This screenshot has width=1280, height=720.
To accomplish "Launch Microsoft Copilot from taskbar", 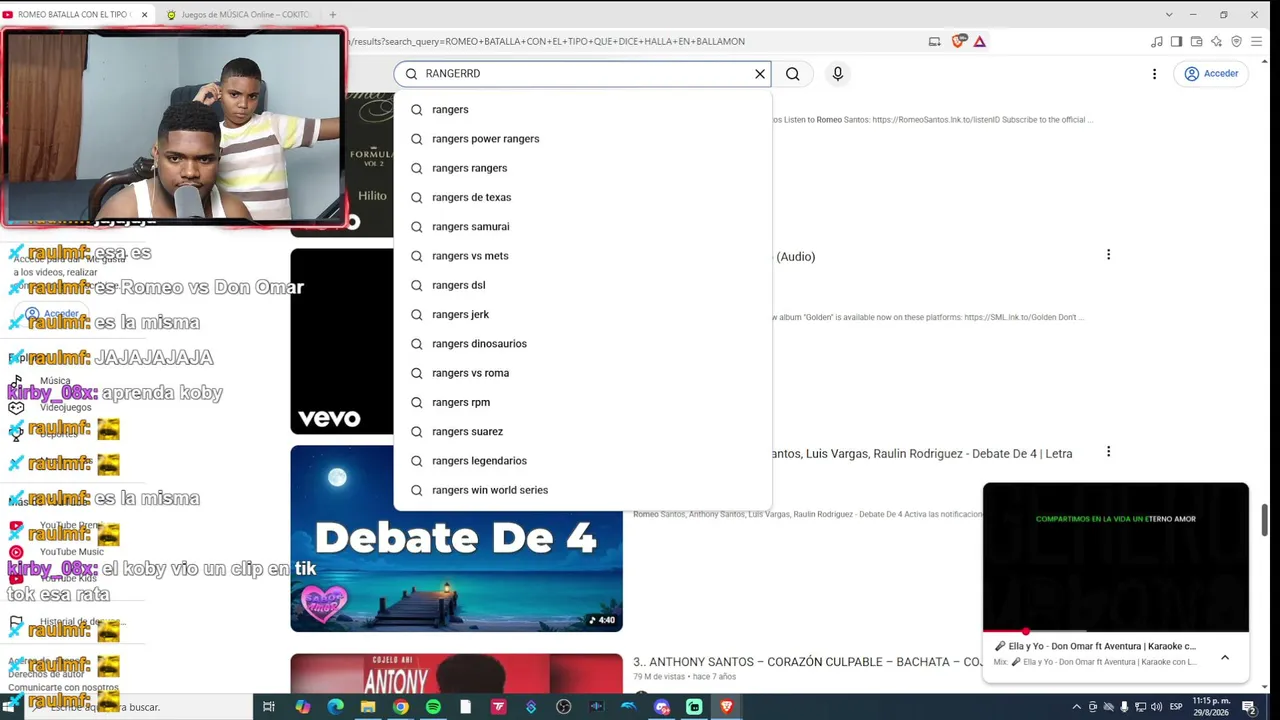I will (x=303, y=707).
